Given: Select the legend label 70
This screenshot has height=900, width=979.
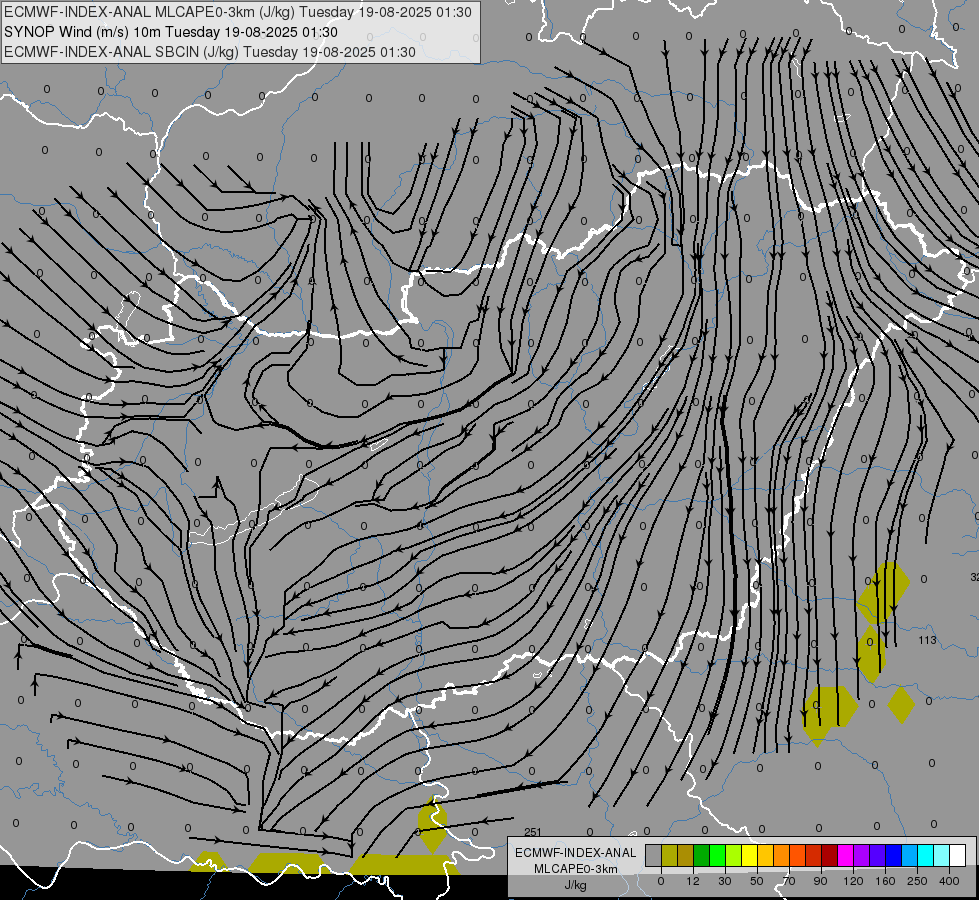Looking at the screenshot, I should point(789,881).
